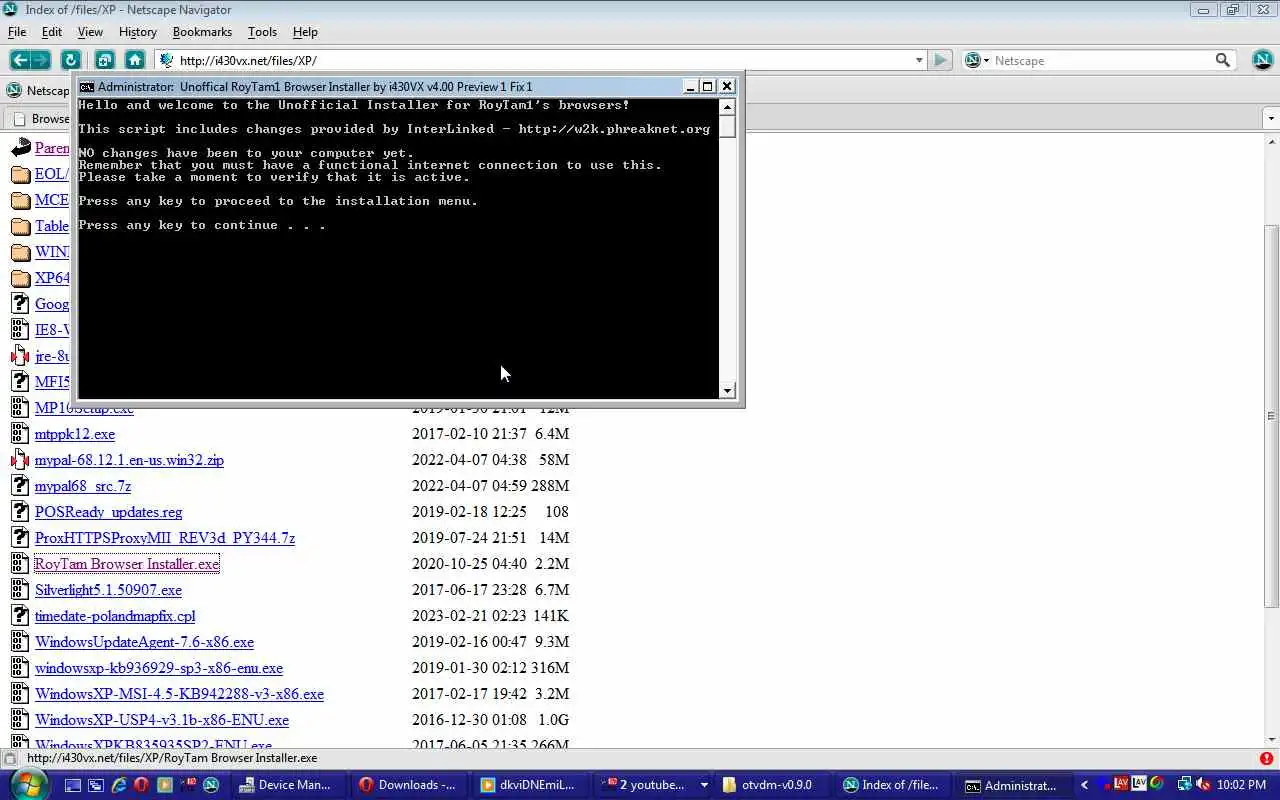Open the address bar history dropdown
Screen dimensions: 1280x800
(919, 60)
